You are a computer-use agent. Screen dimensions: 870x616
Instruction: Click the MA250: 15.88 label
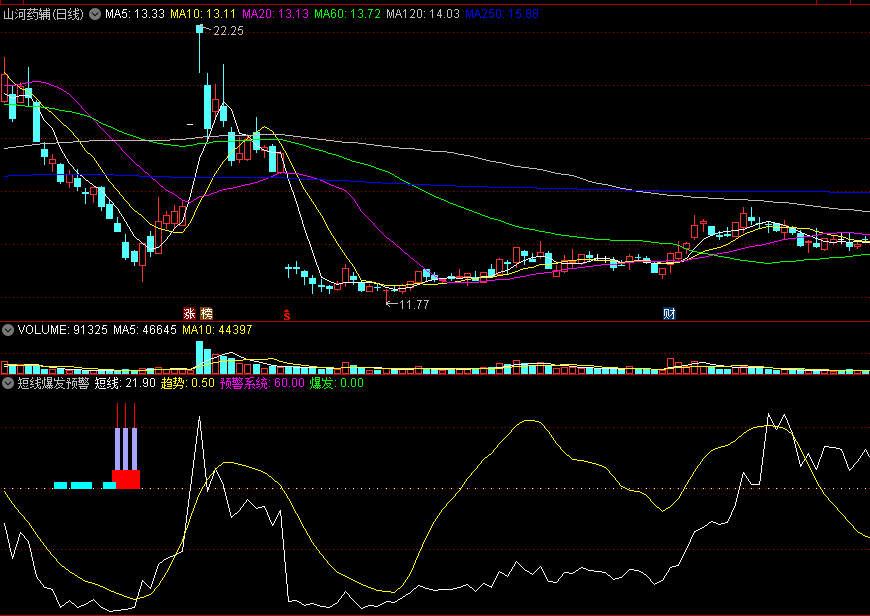coord(502,14)
